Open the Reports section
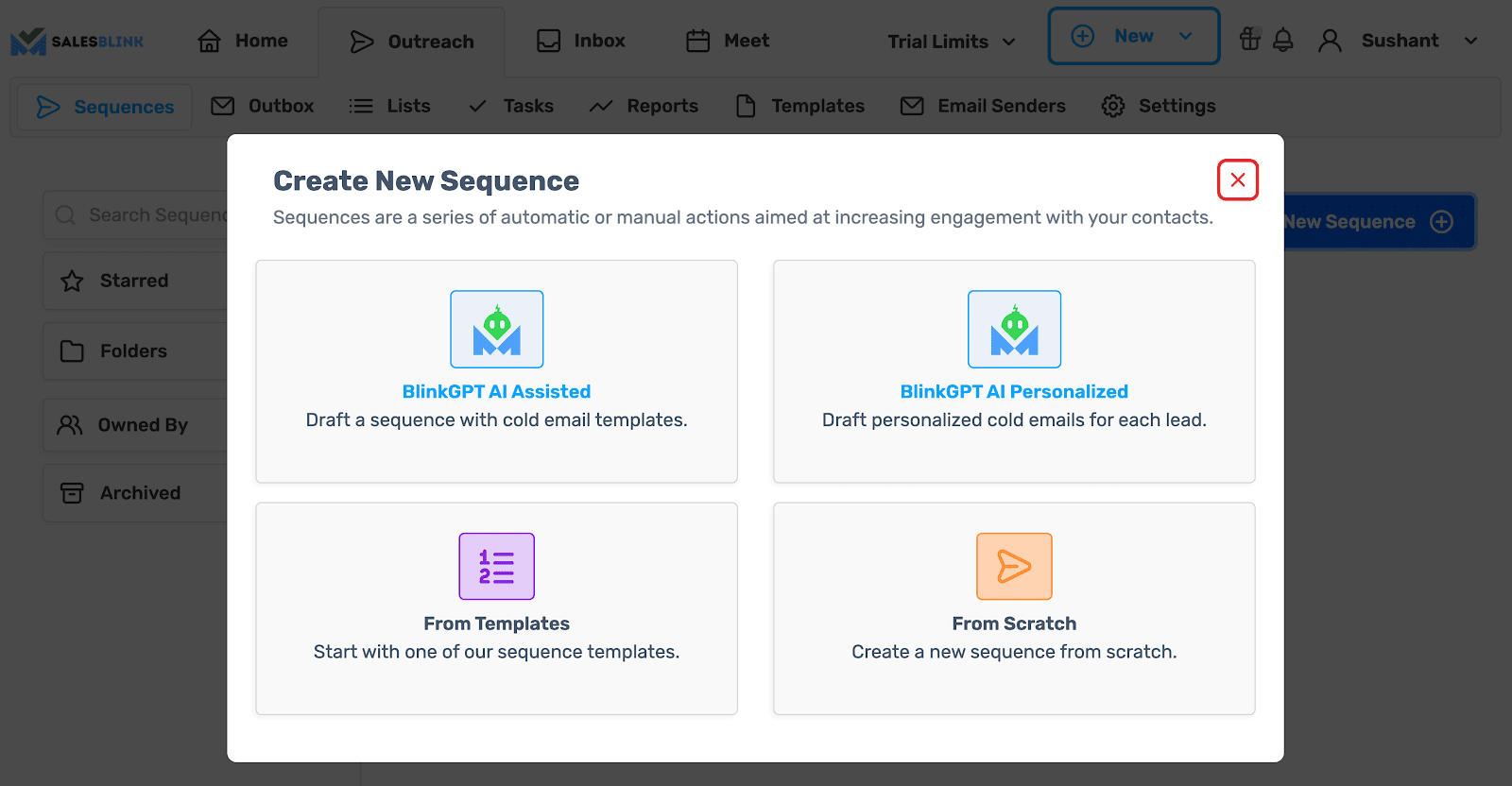Image resolution: width=1512 pixels, height=786 pixels. tap(644, 106)
